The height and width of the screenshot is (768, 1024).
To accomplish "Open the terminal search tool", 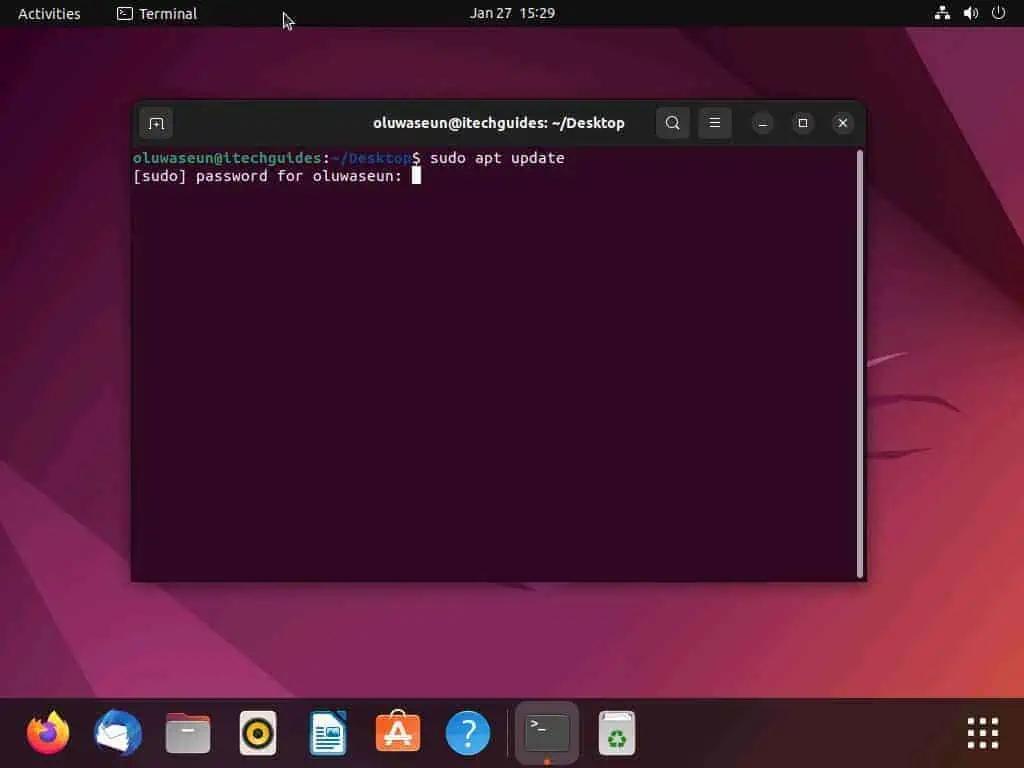I will point(672,123).
